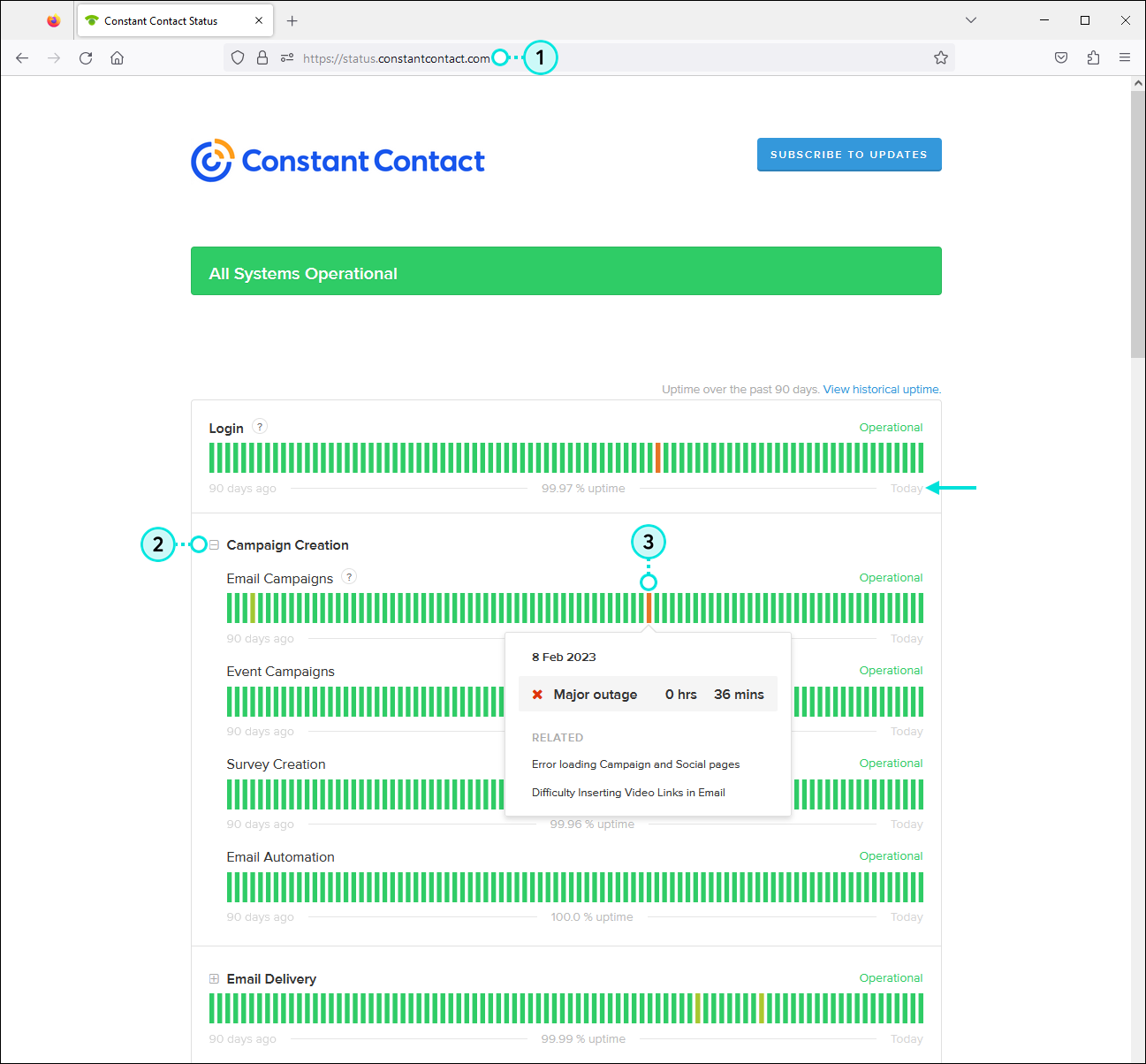Screen dimensions: 1146x1064
Task: Click the Campaign Creation group title
Action: tap(287, 545)
